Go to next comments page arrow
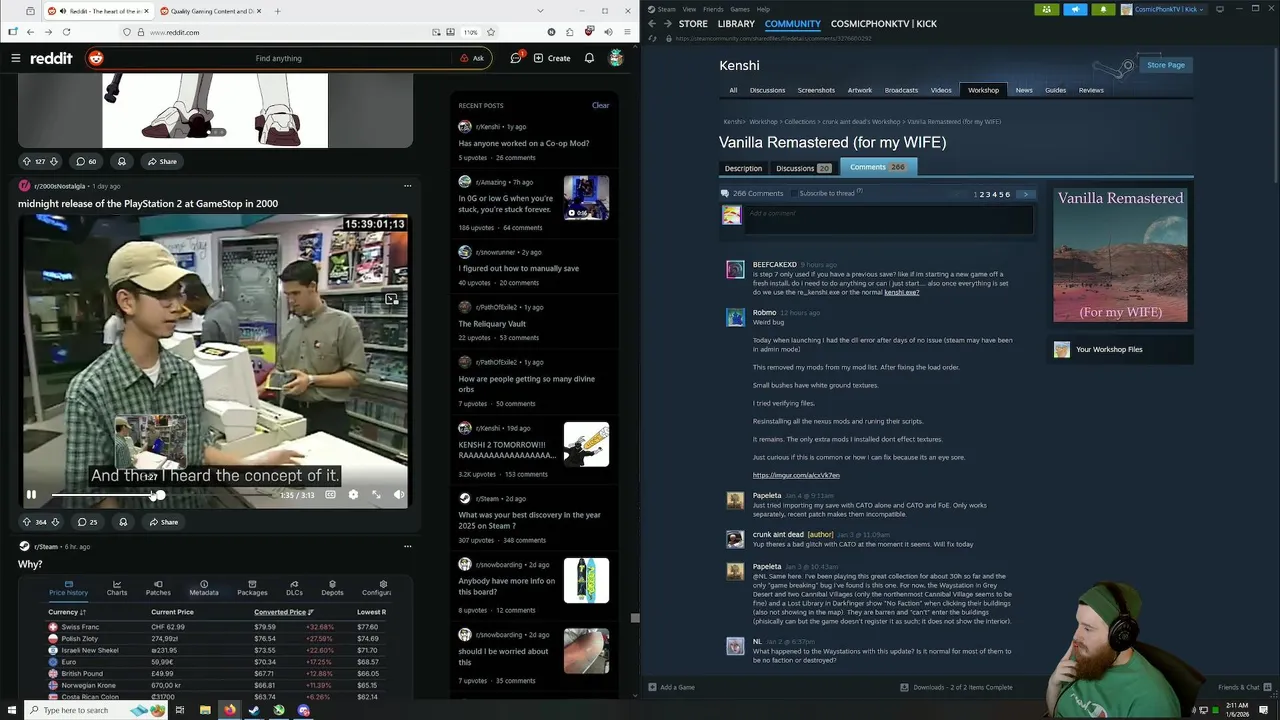 pos(1025,194)
